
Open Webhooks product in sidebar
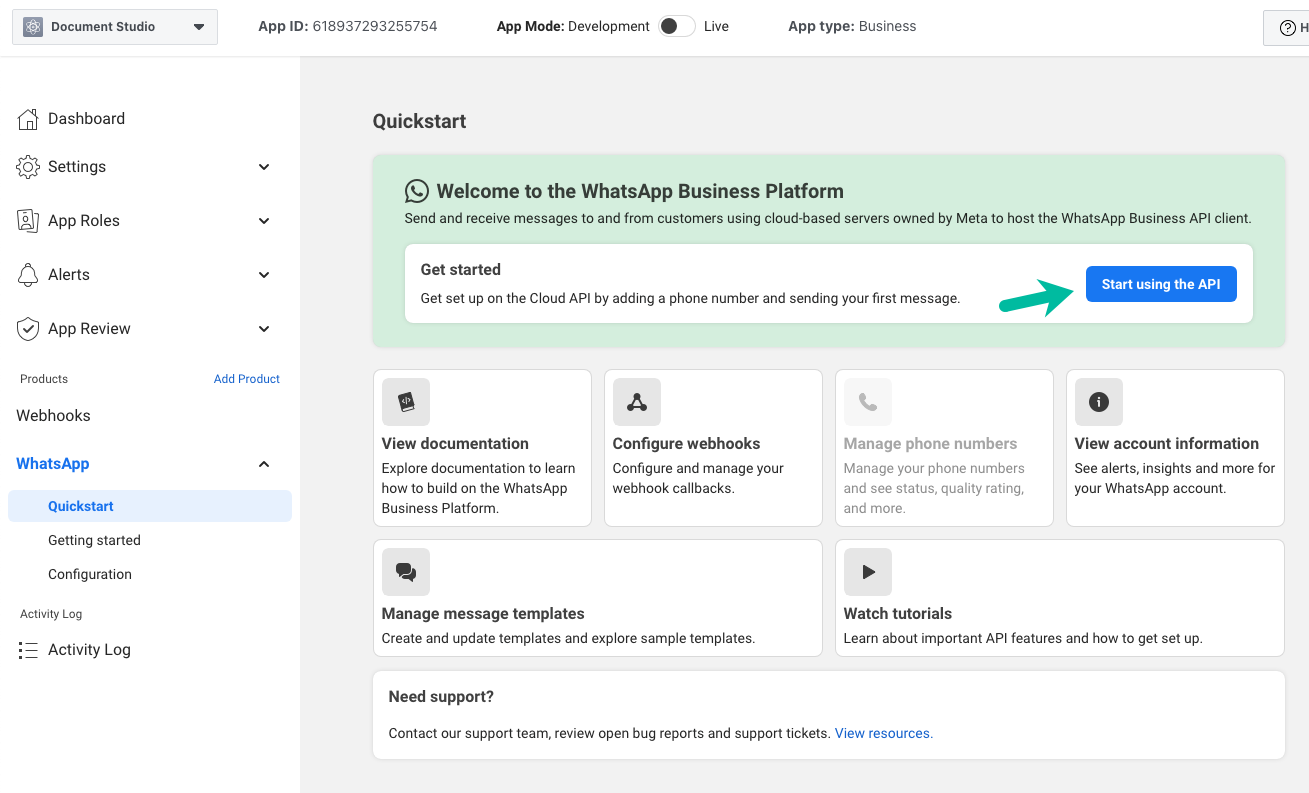pos(53,416)
